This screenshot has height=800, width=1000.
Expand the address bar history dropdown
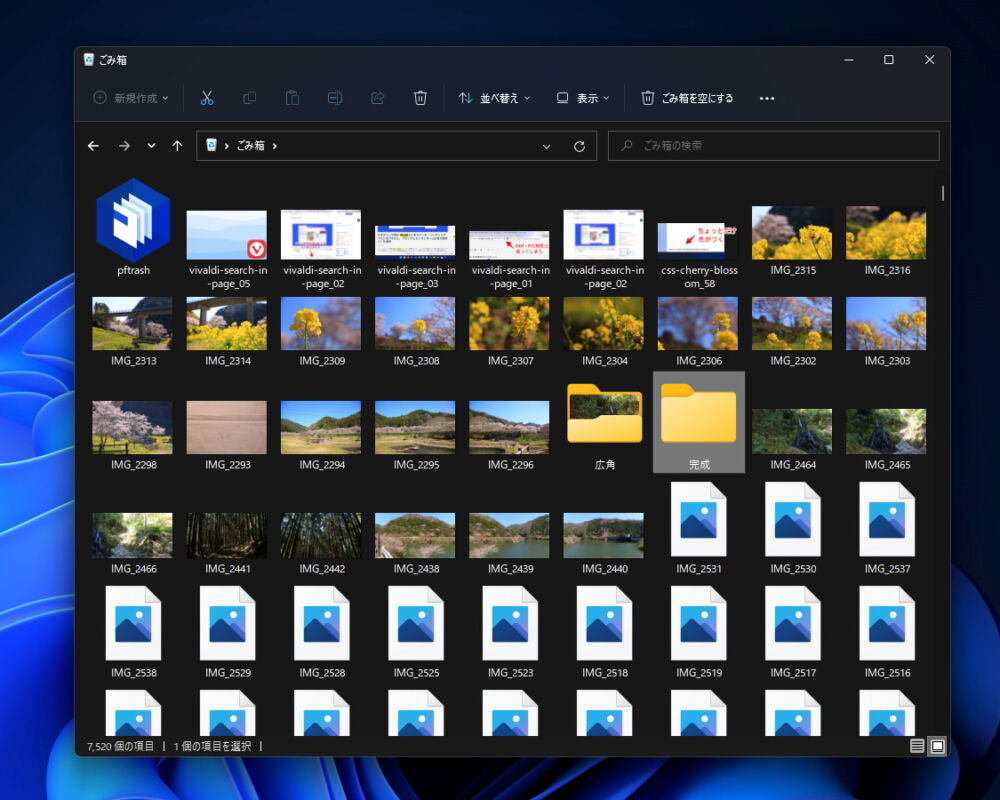(546, 146)
